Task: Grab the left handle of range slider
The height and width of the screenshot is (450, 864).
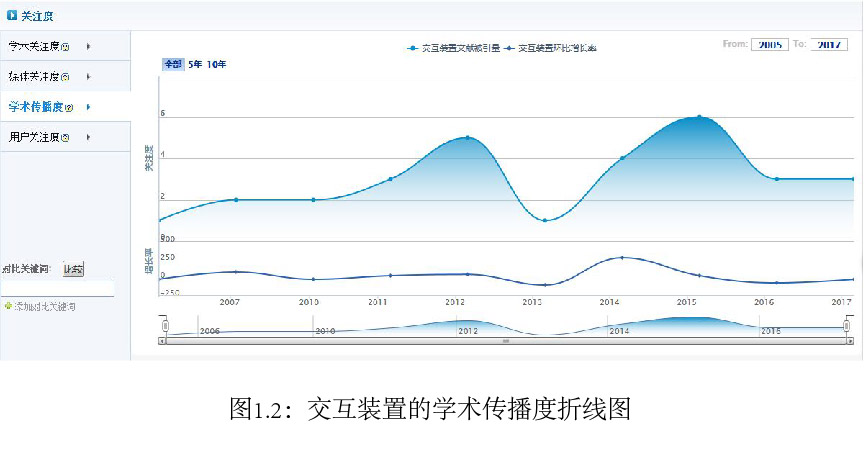Action: 165,325
